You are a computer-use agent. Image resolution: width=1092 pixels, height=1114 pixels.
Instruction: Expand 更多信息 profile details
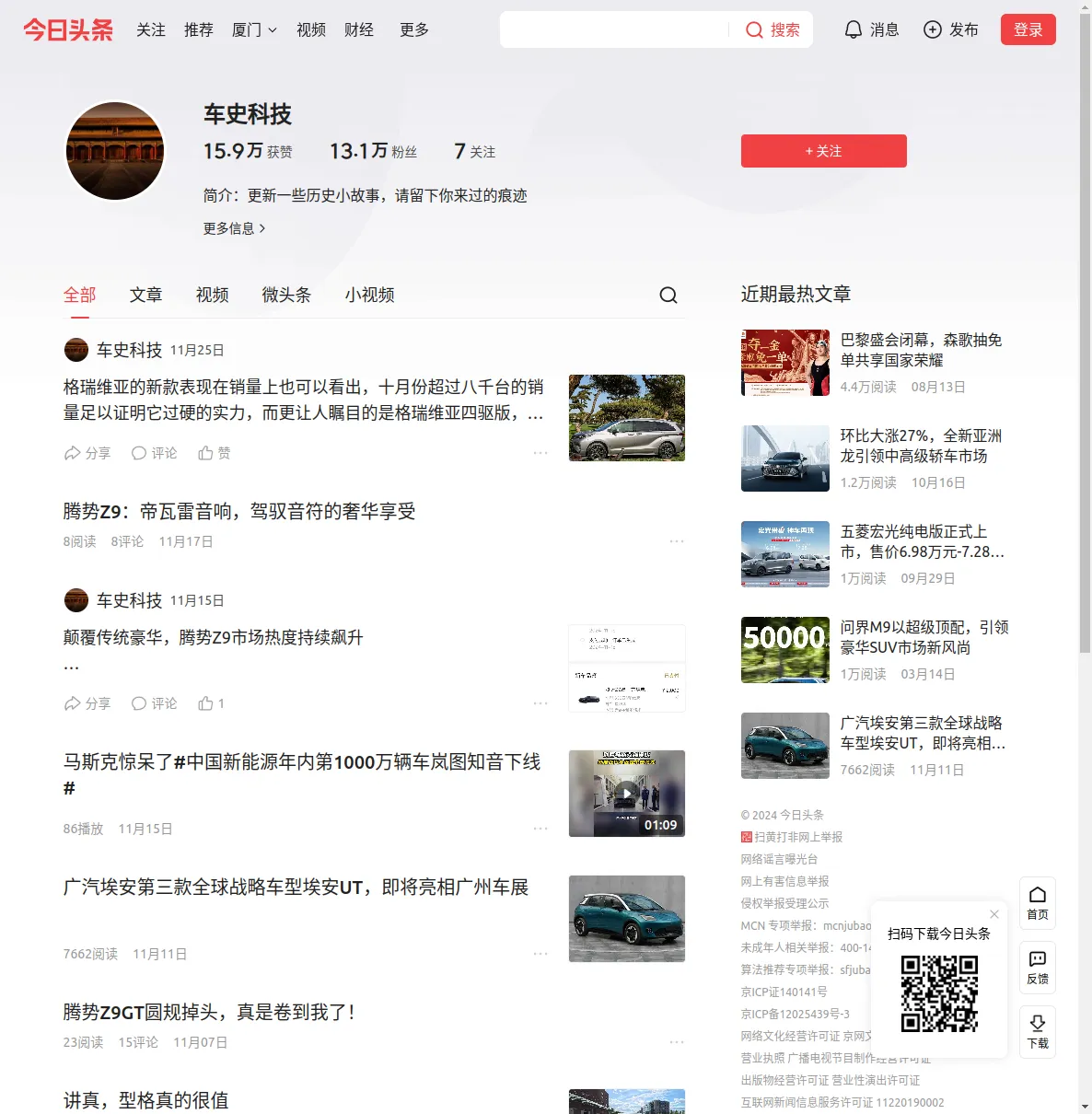click(x=235, y=228)
